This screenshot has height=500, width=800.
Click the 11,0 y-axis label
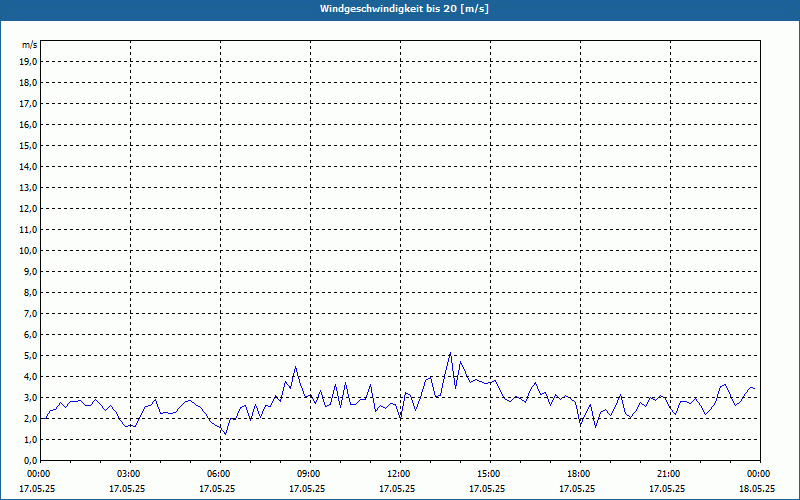tap(28, 230)
